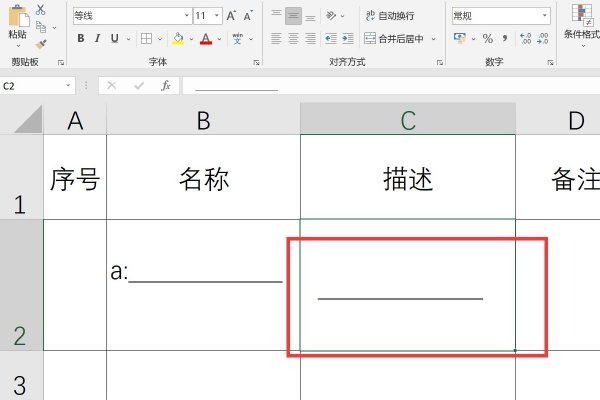Toggle Bold formatting
Viewport: 600px width, 400px height.
click(81, 38)
